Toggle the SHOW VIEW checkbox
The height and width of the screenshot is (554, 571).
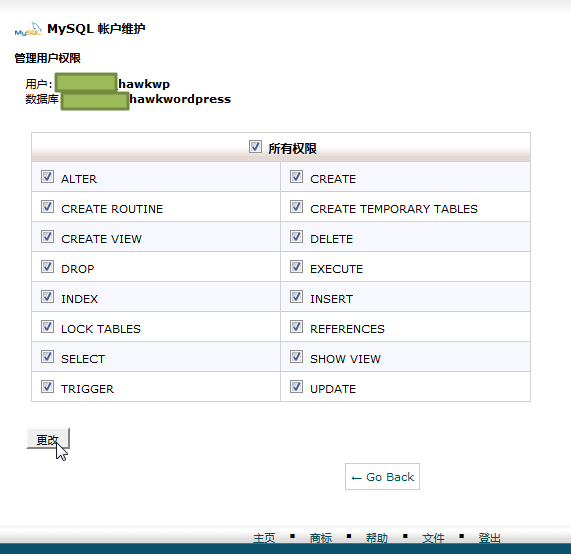coord(296,357)
